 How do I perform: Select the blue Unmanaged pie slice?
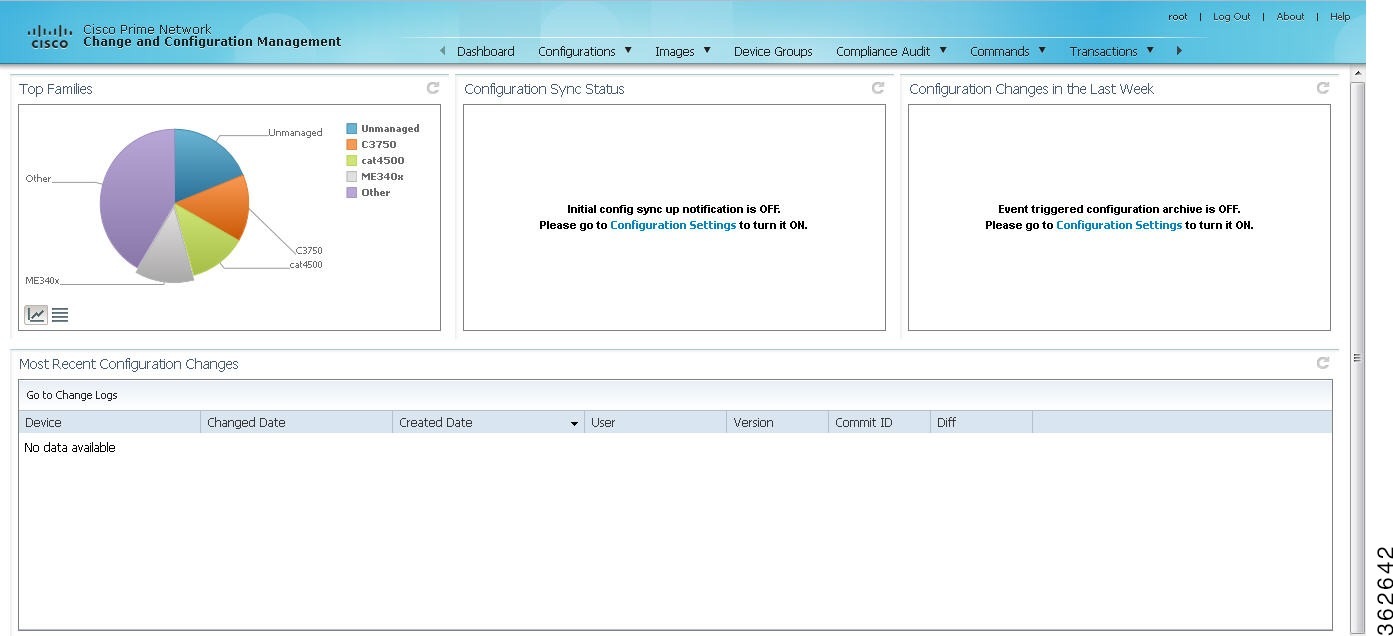[203, 163]
